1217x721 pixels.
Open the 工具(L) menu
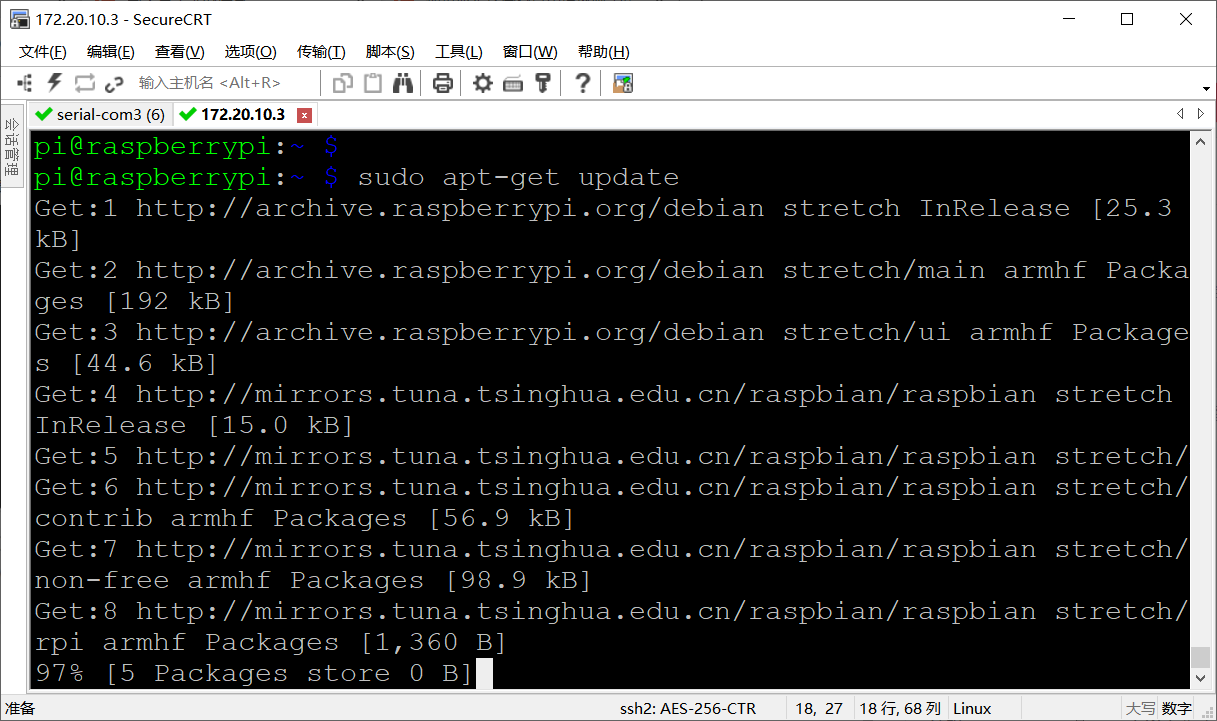458,52
